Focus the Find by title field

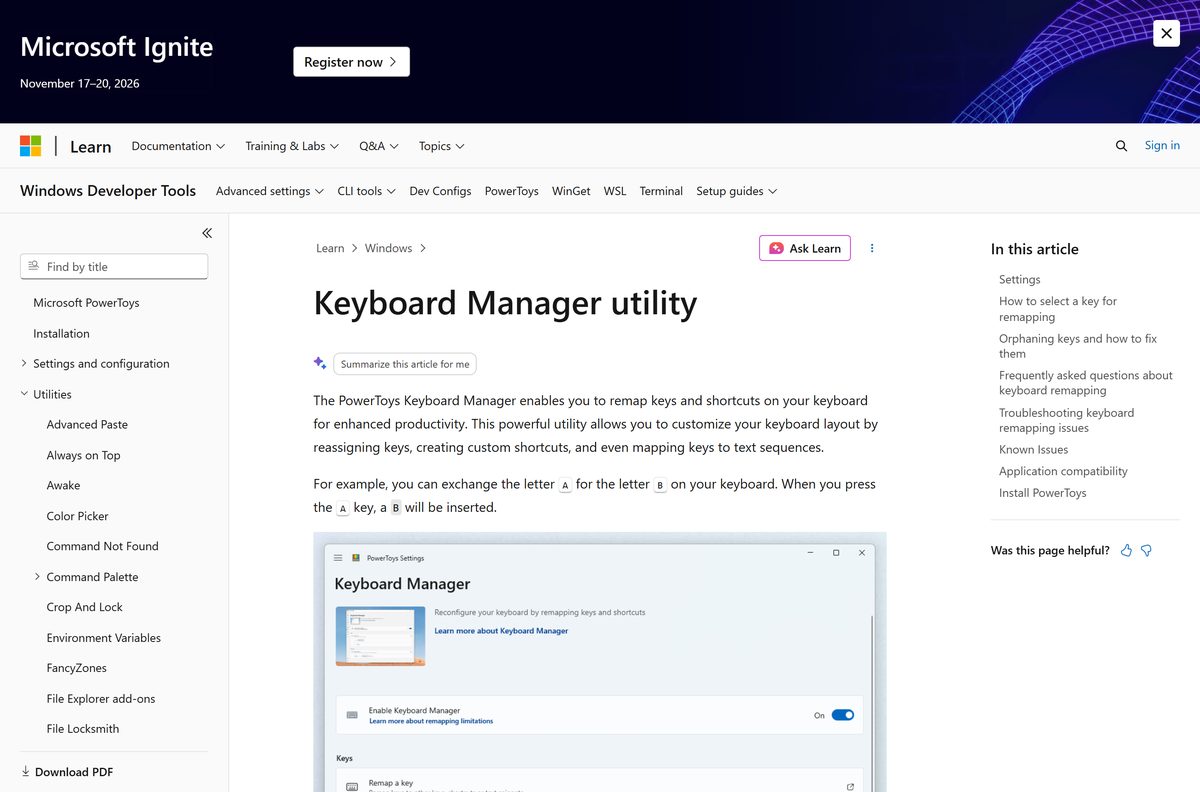[x=114, y=266]
